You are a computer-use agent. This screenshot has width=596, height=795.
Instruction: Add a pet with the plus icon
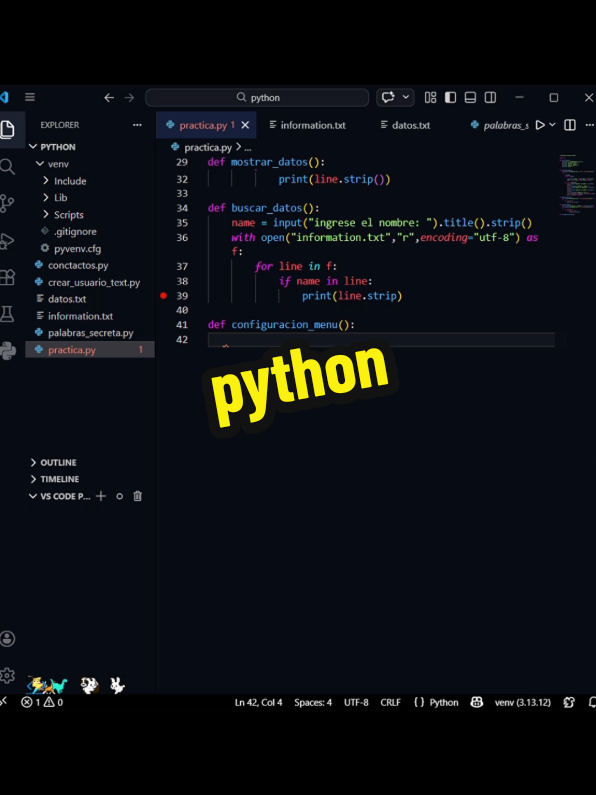[101, 496]
